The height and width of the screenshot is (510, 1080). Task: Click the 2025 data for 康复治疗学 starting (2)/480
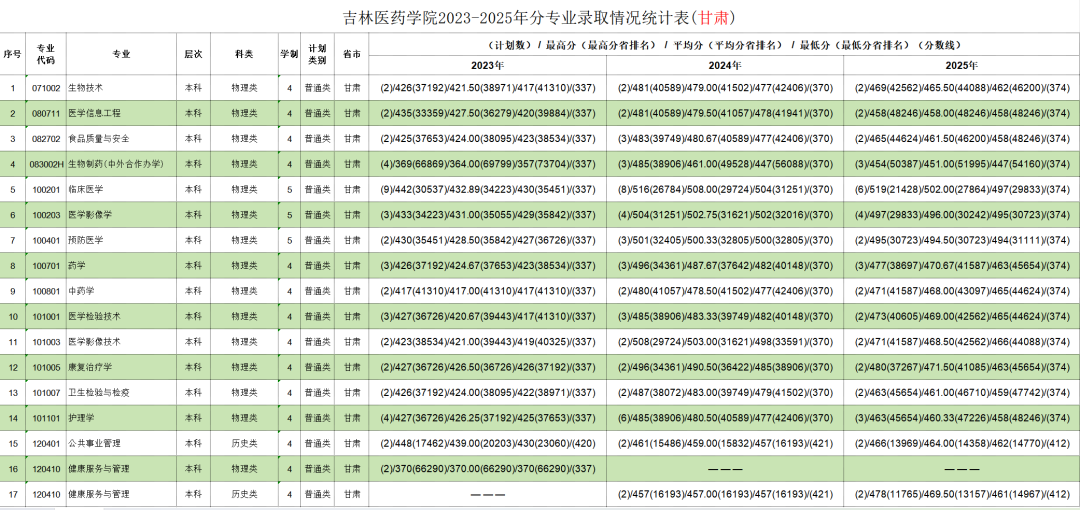[962, 367]
